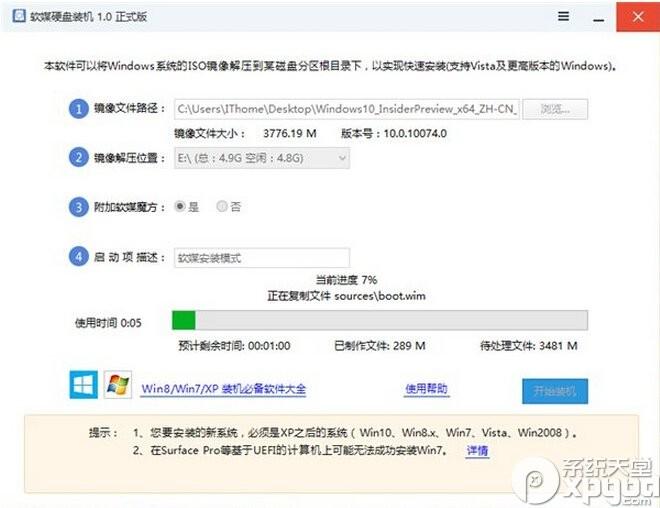
Task: Click the 附加软媒魔方 label
Action: [129, 207]
